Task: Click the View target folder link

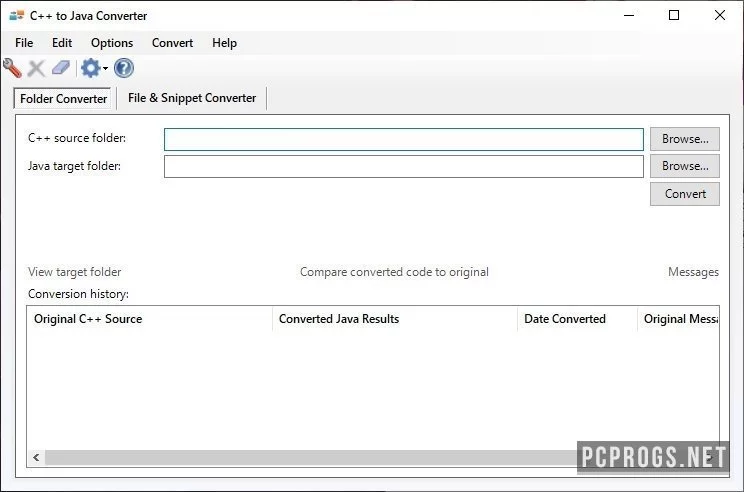Action: click(x=74, y=272)
